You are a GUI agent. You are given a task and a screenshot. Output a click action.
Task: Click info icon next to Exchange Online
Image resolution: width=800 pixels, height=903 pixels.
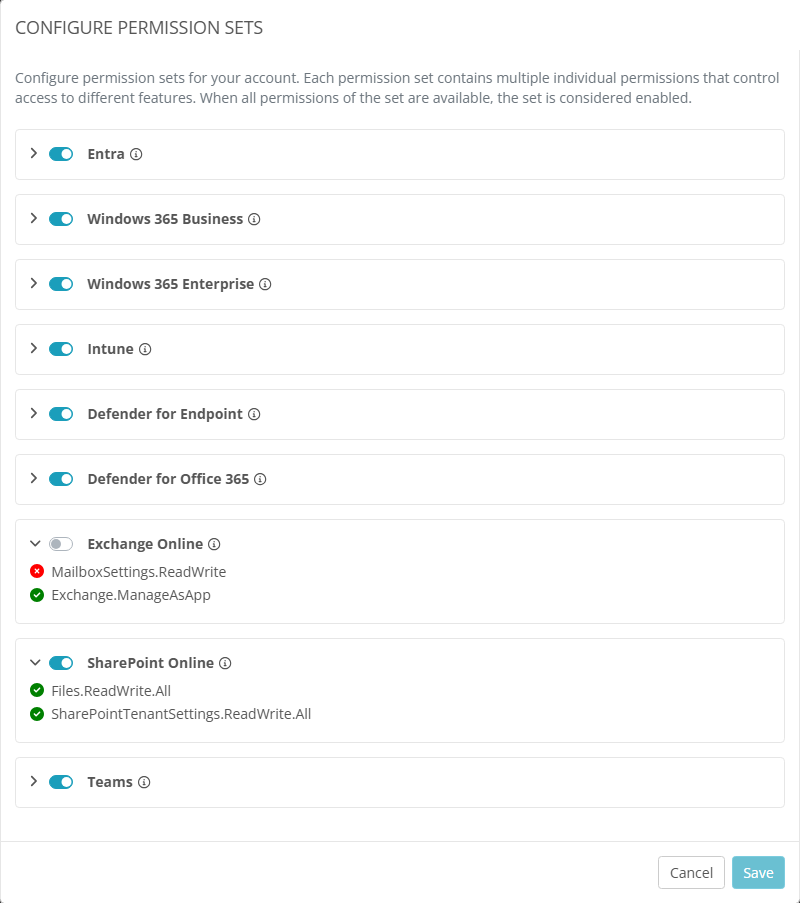[x=214, y=545]
